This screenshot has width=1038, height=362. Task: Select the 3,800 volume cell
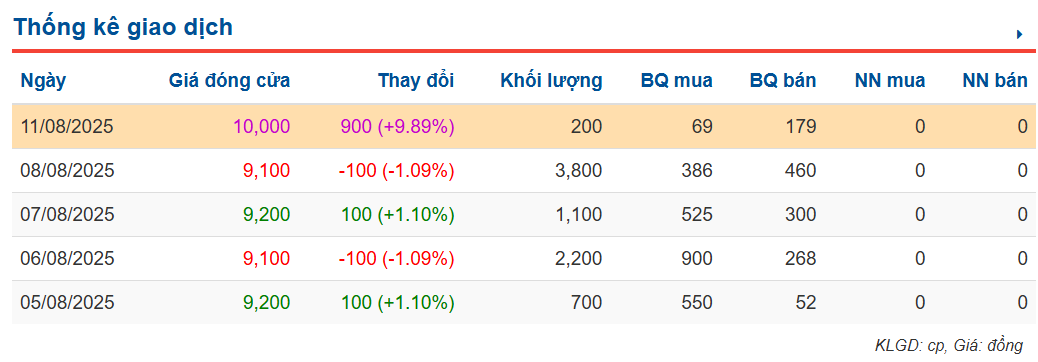(x=579, y=171)
